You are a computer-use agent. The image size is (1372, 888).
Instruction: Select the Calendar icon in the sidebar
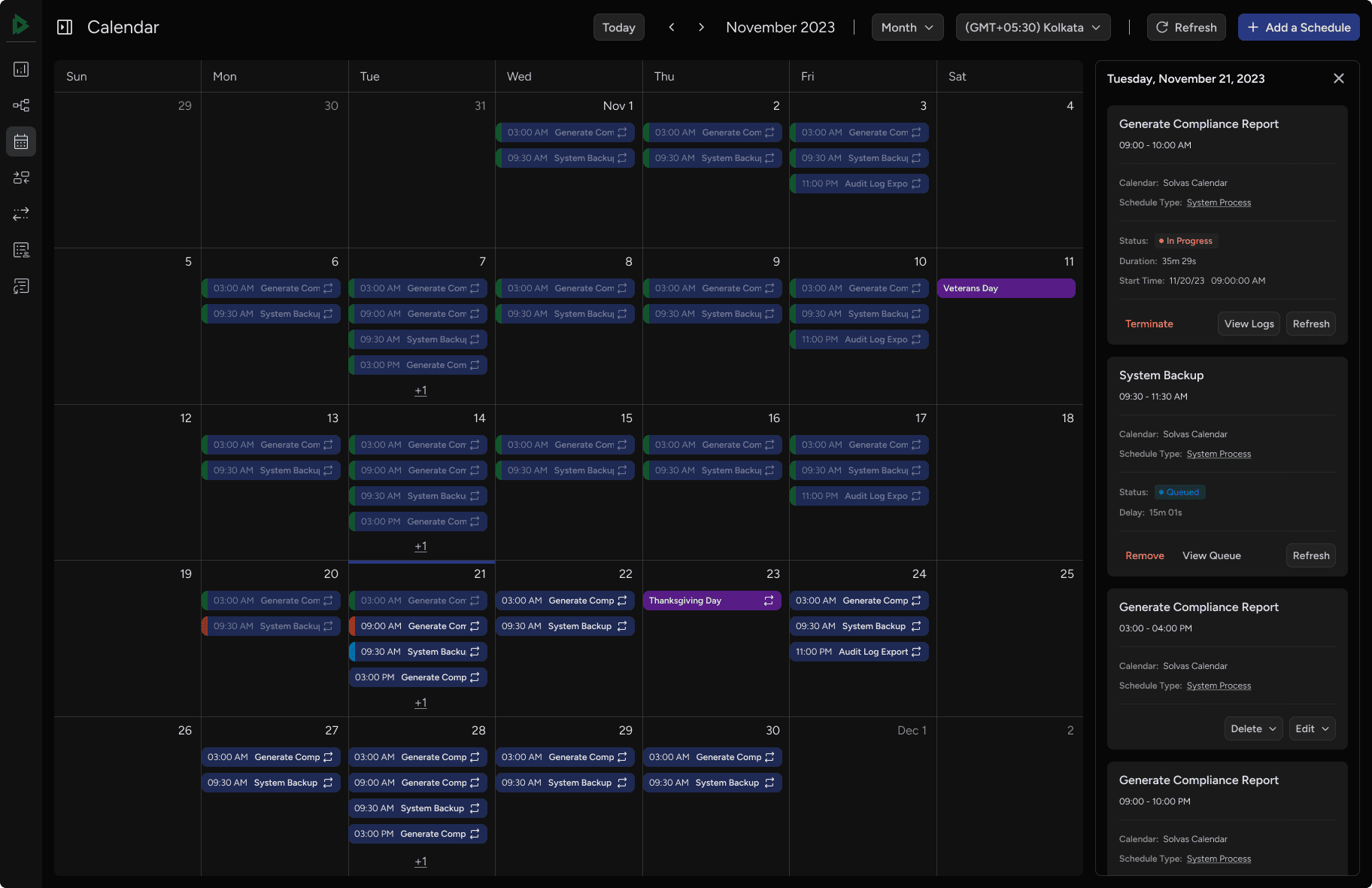21,141
